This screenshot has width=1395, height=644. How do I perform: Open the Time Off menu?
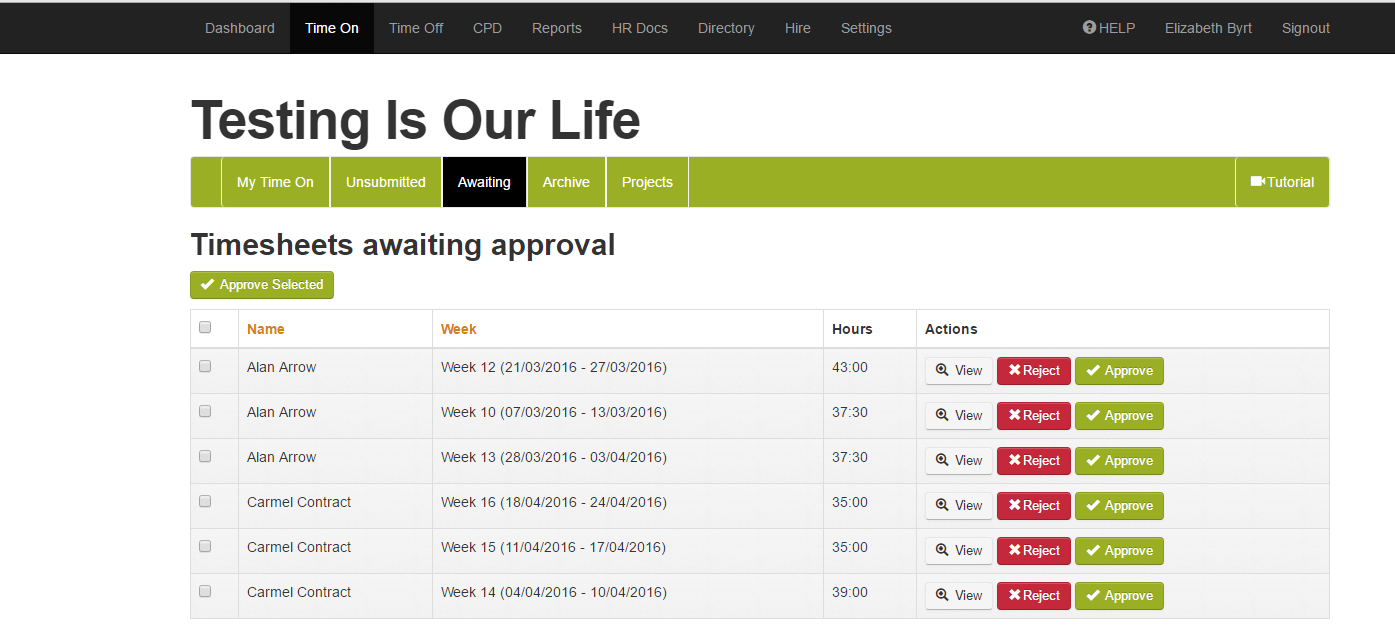(416, 28)
